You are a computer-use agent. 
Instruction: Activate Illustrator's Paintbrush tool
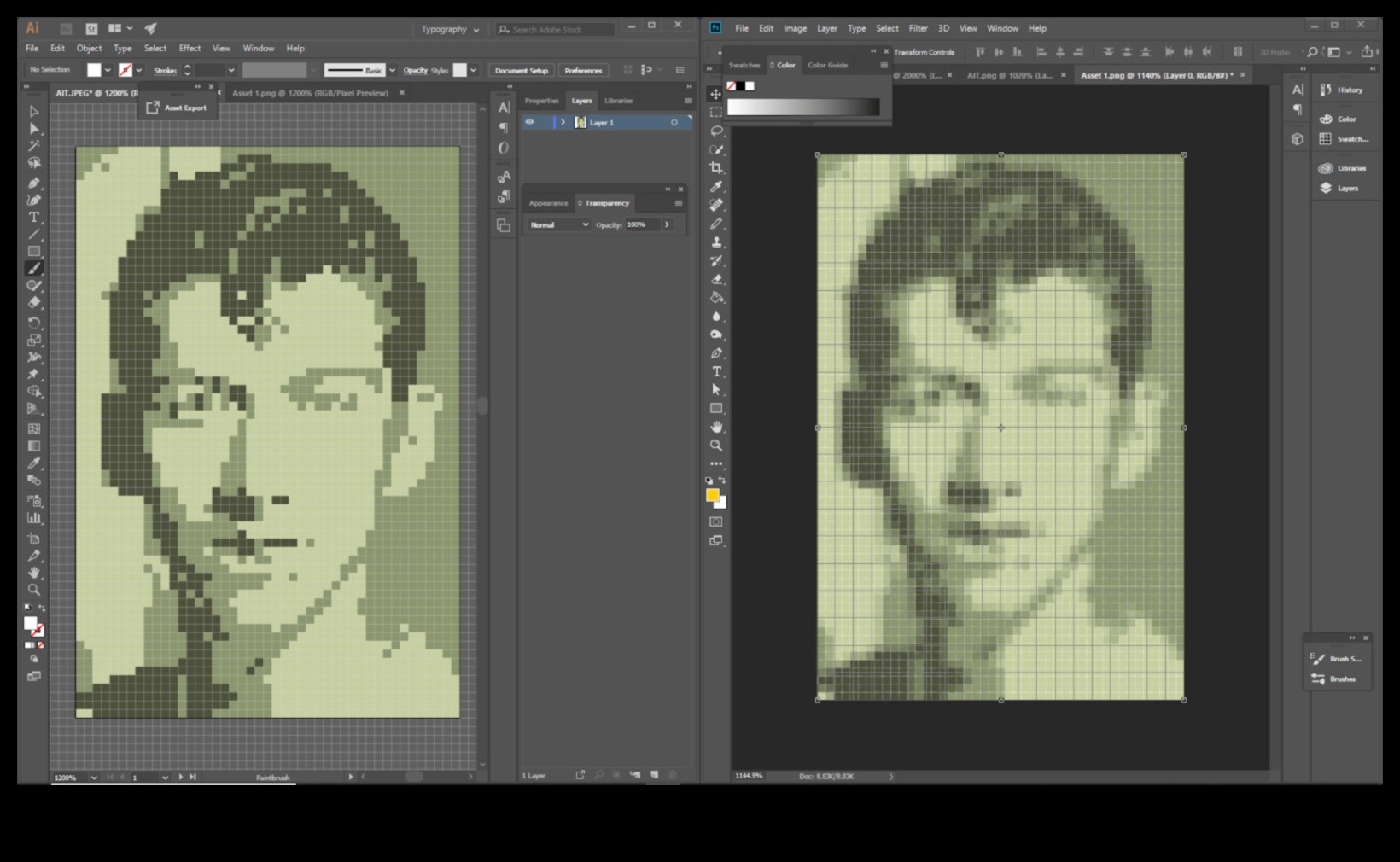pos(34,268)
